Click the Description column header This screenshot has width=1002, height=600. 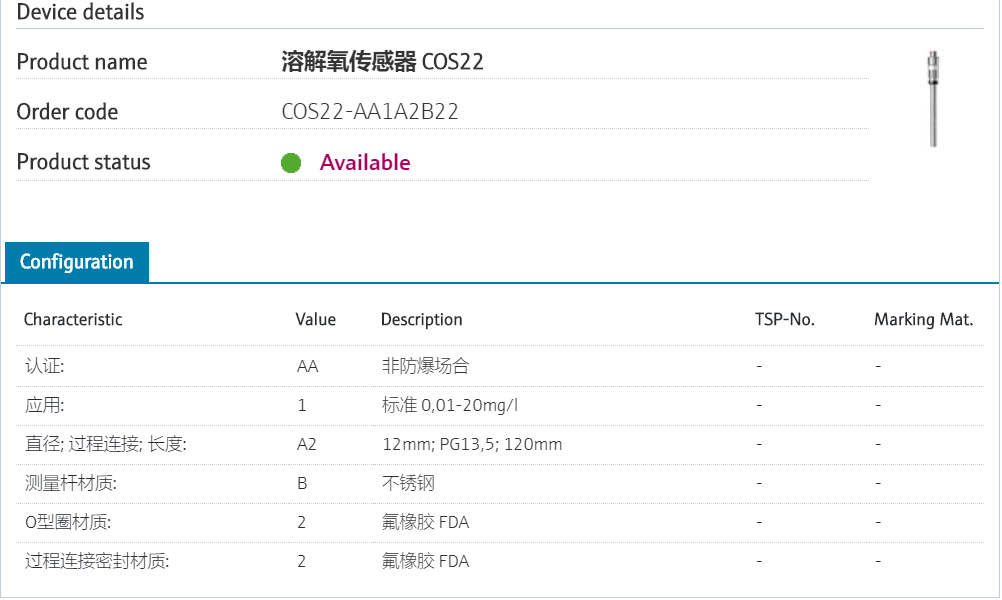[x=422, y=320]
